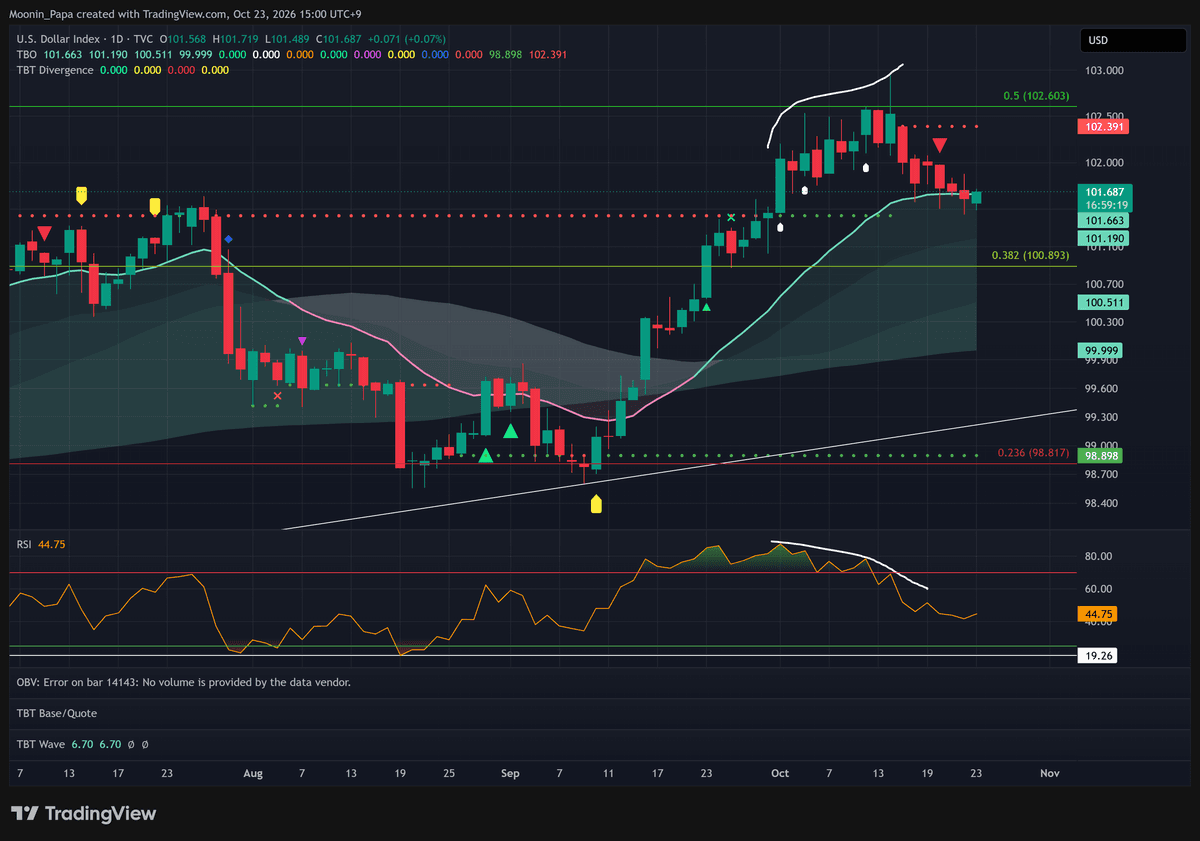The image size is (1200, 841).
Task: Click the Oct label on time axis
Action: (x=780, y=773)
